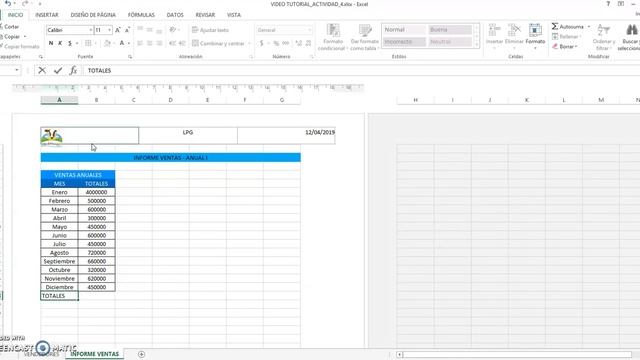This screenshot has width=640, height=360.
Task: Apply the percent style icon
Action: click(x=276, y=43)
